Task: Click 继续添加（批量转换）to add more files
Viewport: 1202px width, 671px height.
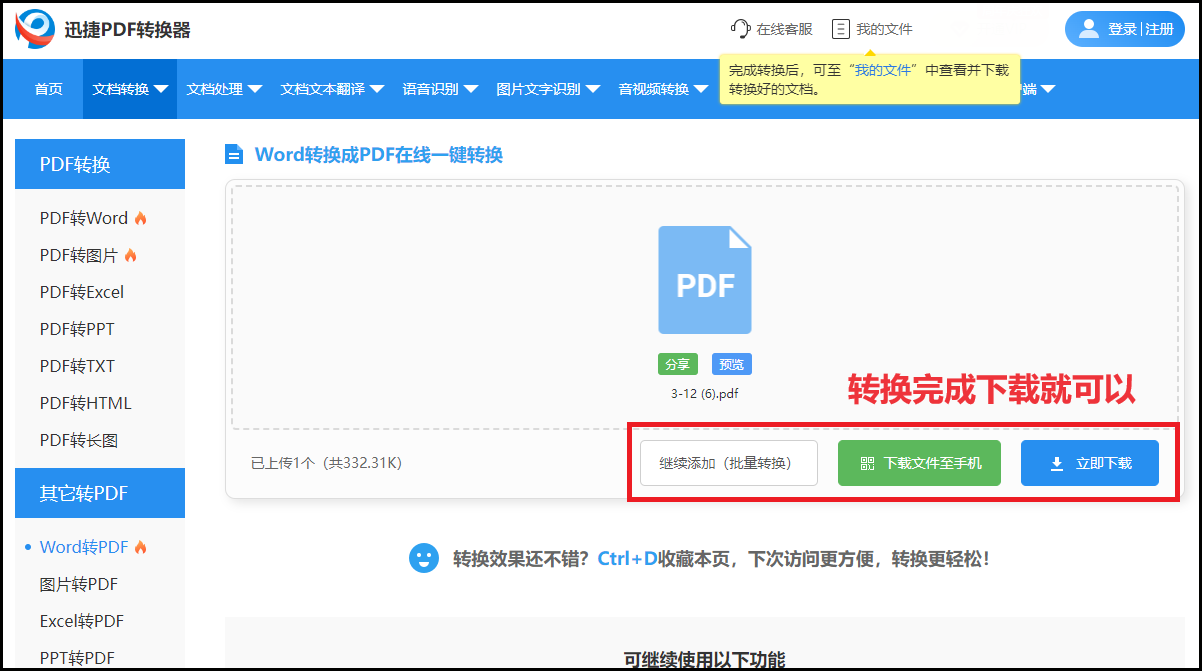Action: point(728,462)
